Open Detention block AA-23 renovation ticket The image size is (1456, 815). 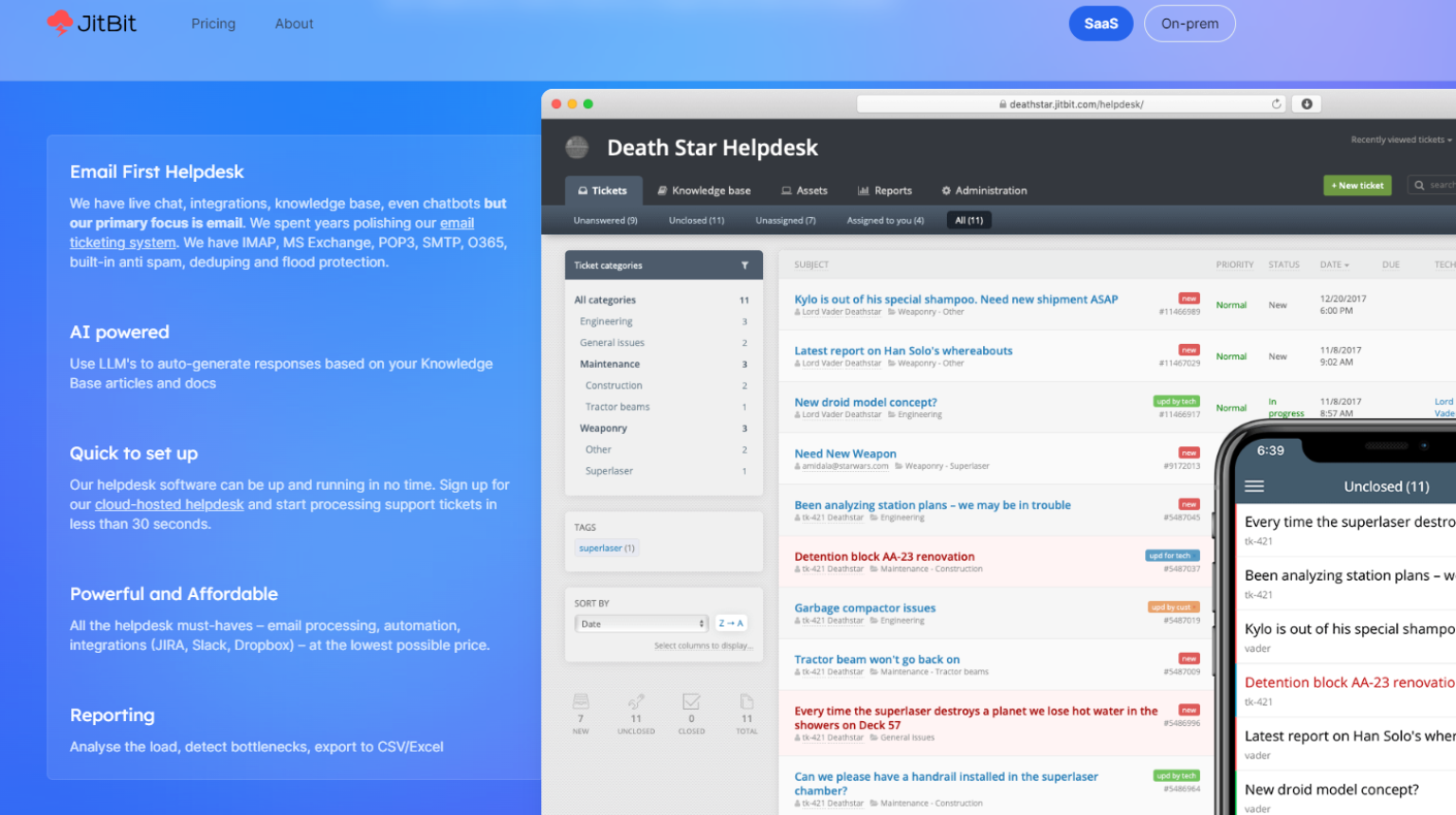(883, 557)
